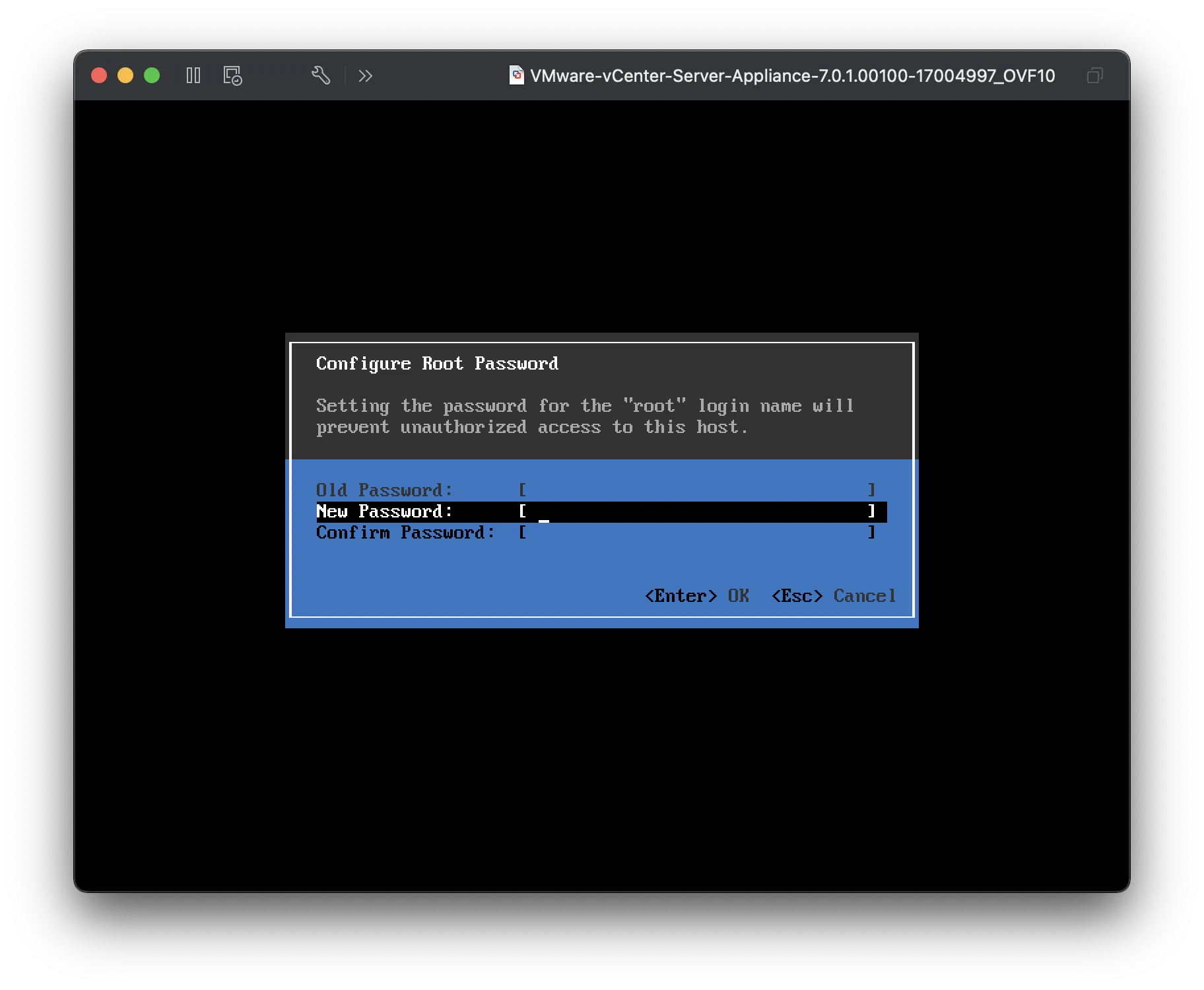The image size is (1204, 990).
Task: Choose the <Esc> Cancel option
Action: (834, 596)
